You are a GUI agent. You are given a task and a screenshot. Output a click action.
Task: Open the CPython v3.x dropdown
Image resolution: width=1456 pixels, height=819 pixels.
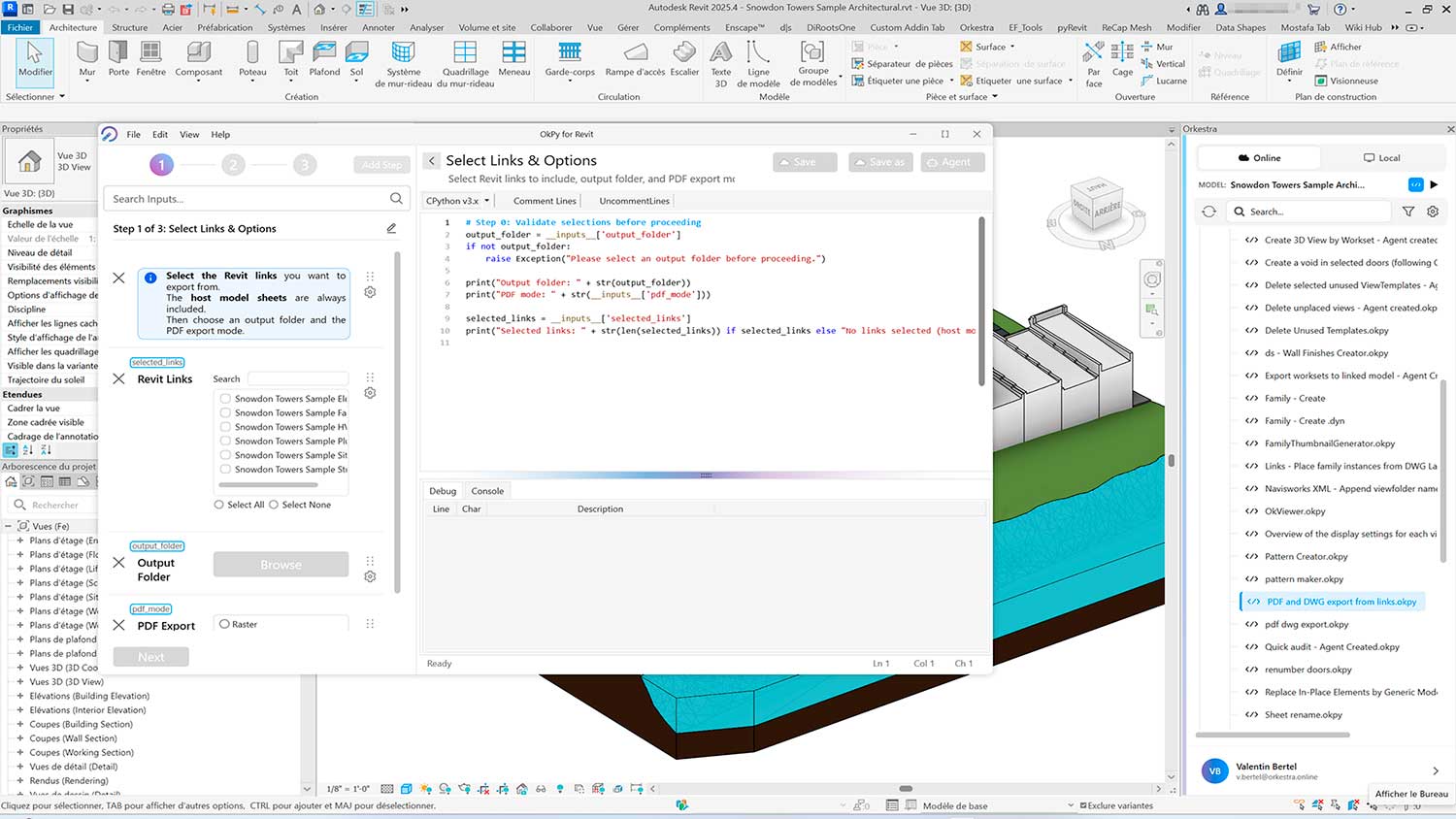click(458, 201)
